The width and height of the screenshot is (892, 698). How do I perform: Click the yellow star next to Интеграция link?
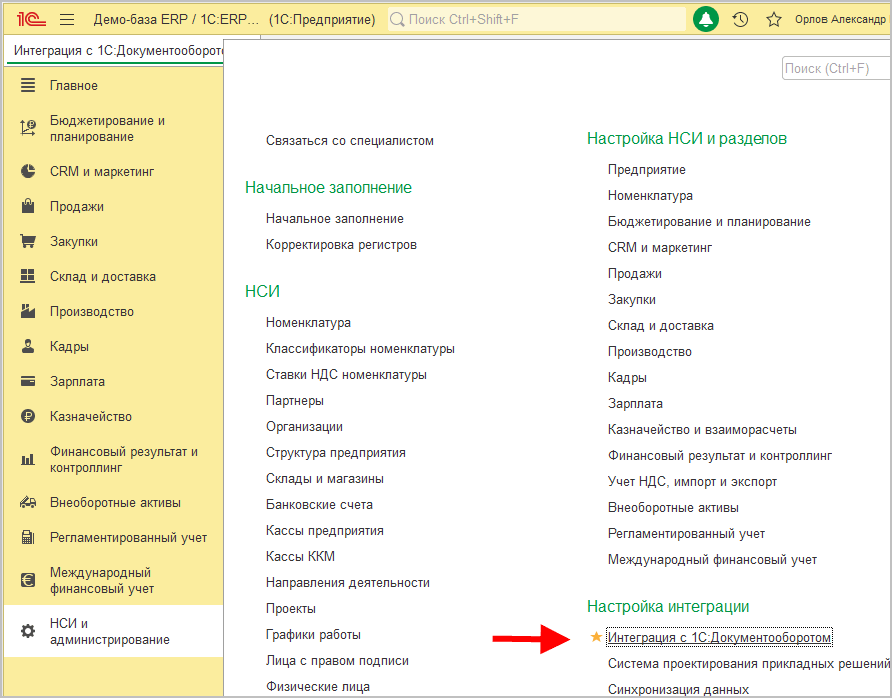click(596, 637)
